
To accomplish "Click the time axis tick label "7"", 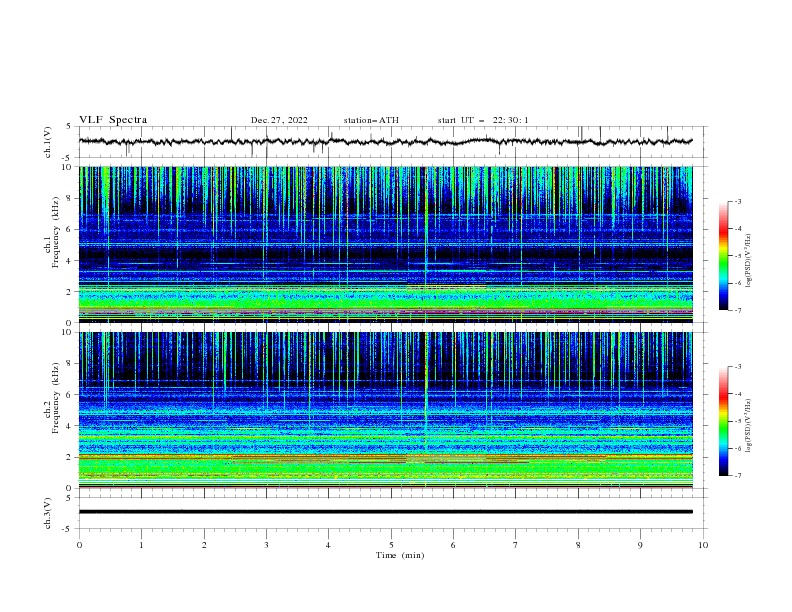I will click(516, 545).
